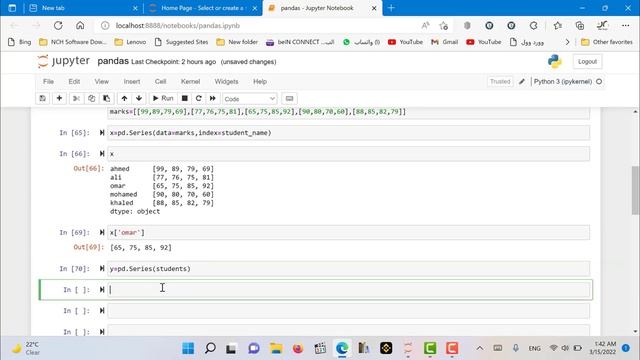Run cell In [70] step icon

point(102,269)
